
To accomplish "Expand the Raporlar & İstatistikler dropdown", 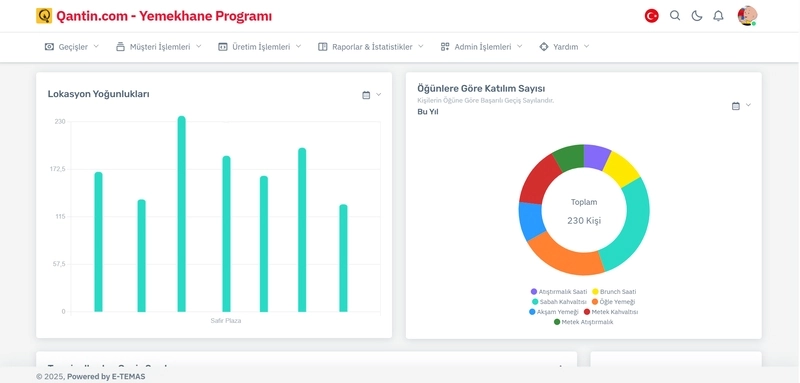I will [370, 47].
